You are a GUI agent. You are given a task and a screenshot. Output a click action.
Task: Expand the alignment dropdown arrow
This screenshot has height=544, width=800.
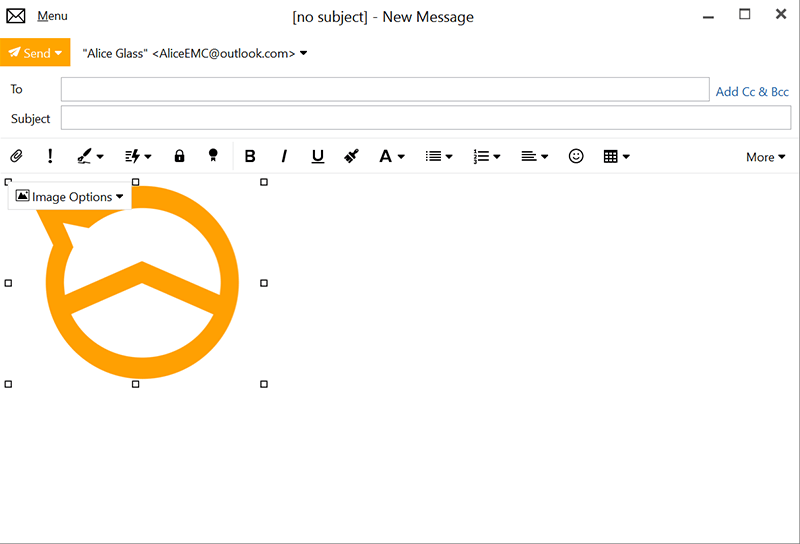[x=544, y=157]
